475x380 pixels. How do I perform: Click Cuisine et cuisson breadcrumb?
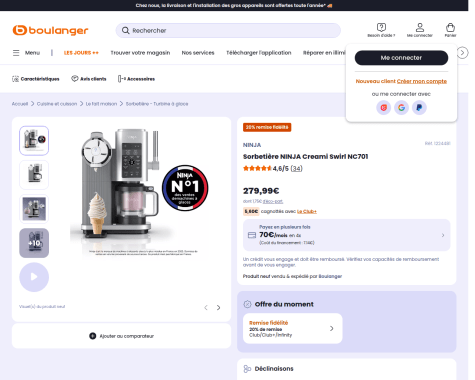click(x=57, y=104)
